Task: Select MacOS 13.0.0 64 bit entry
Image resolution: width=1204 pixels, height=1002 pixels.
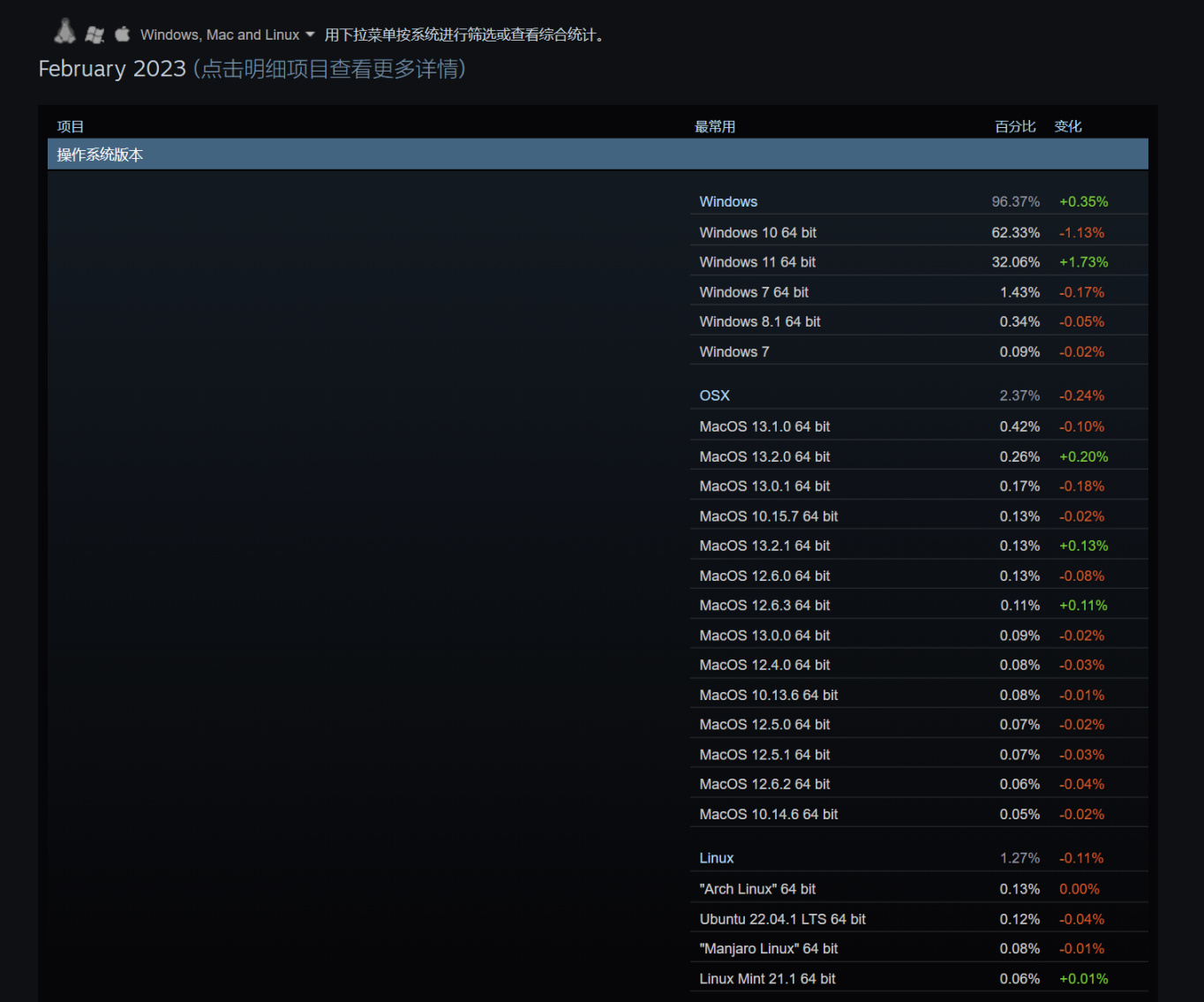Action: click(x=919, y=635)
